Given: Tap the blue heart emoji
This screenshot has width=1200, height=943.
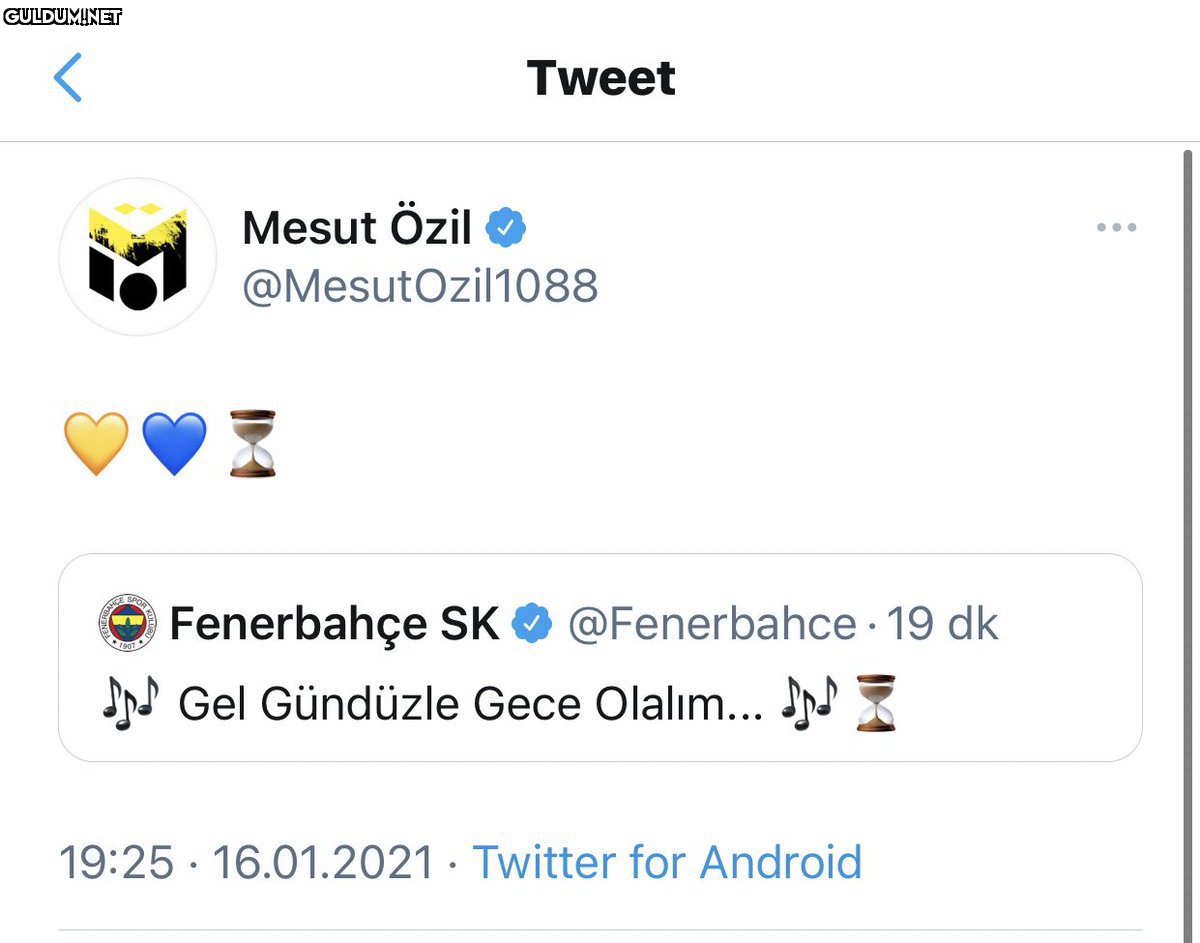Looking at the screenshot, I should click(175, 443).
